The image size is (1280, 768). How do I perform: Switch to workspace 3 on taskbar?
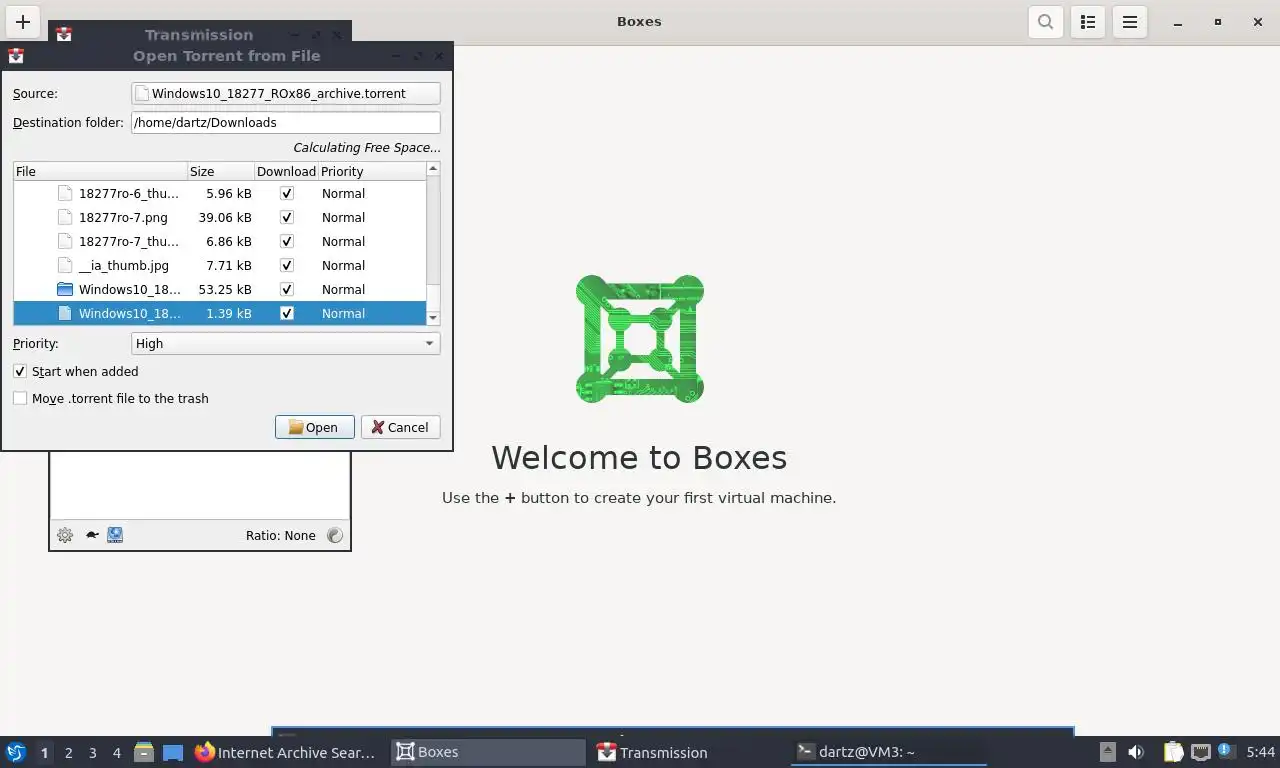[x=93, y=752]
